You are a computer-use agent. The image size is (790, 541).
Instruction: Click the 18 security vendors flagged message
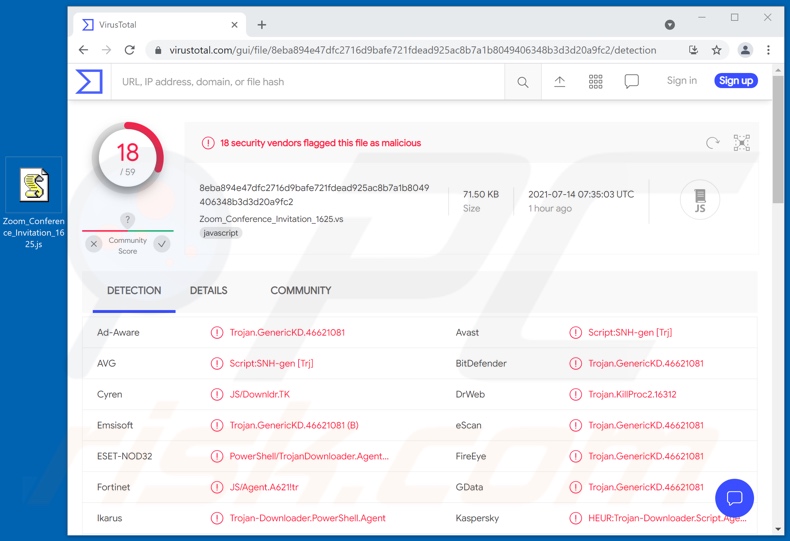coord(320,143)
